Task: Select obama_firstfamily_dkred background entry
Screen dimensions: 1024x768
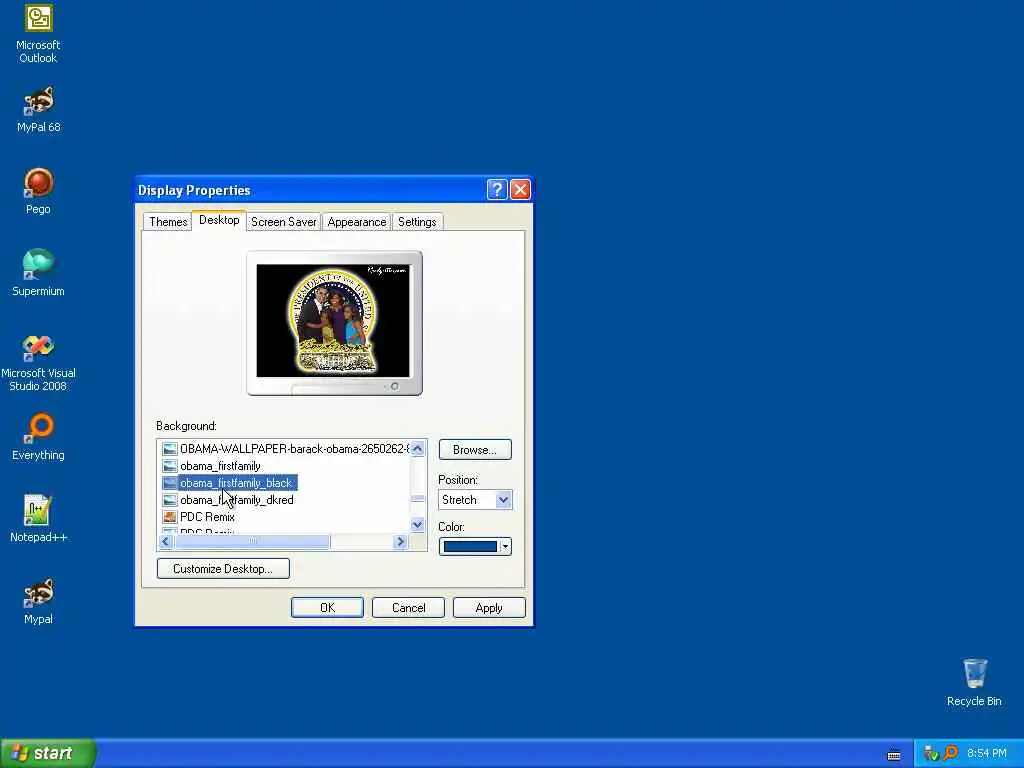Action: 236,500
